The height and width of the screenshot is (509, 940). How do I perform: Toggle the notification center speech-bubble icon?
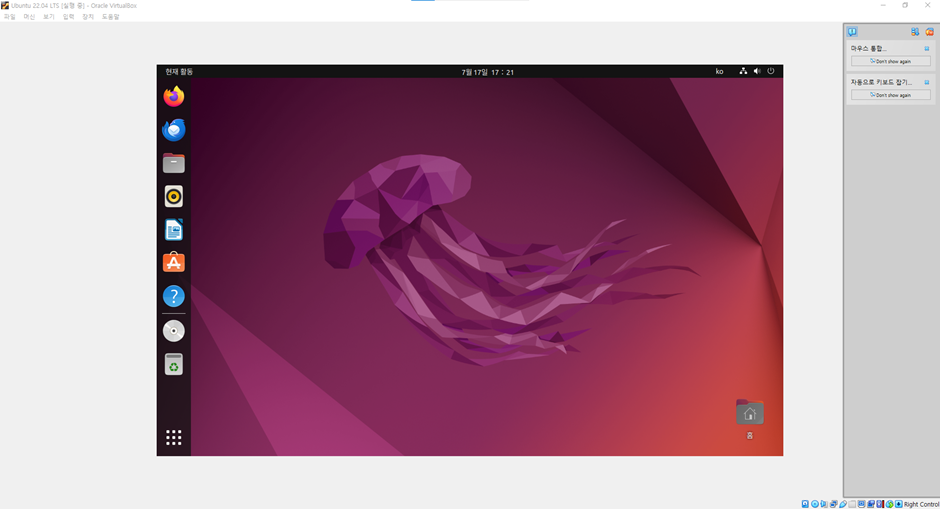[852, 32]
